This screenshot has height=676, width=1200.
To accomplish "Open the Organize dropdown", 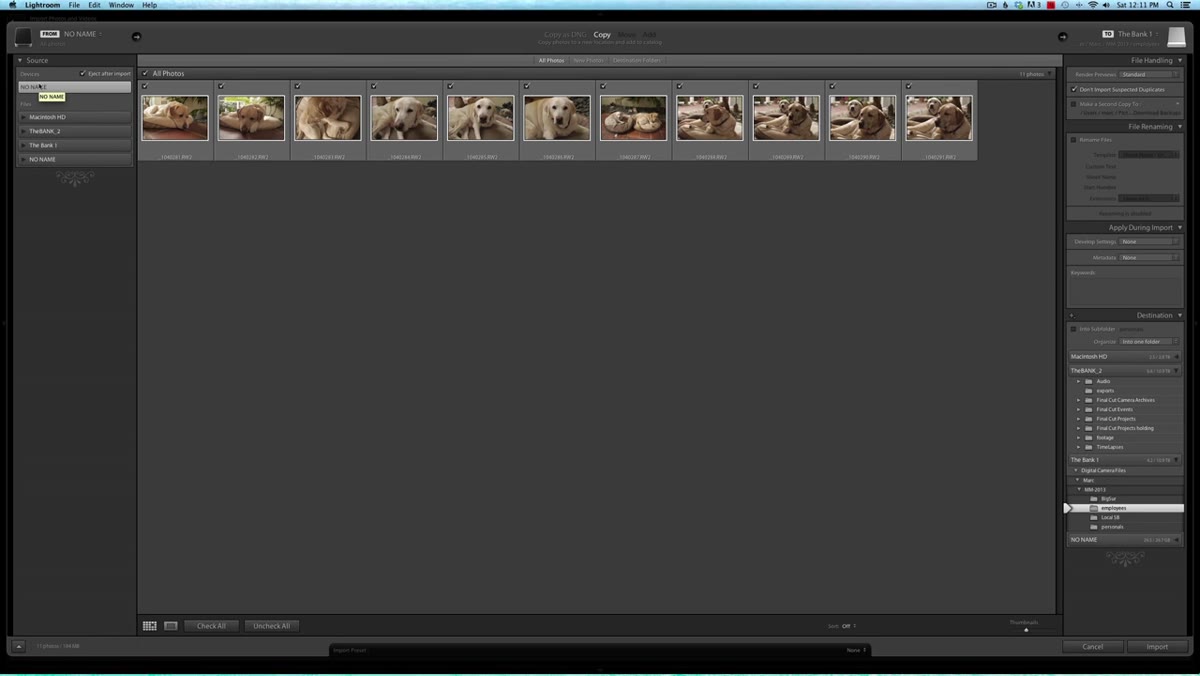I will point(1149,341).
